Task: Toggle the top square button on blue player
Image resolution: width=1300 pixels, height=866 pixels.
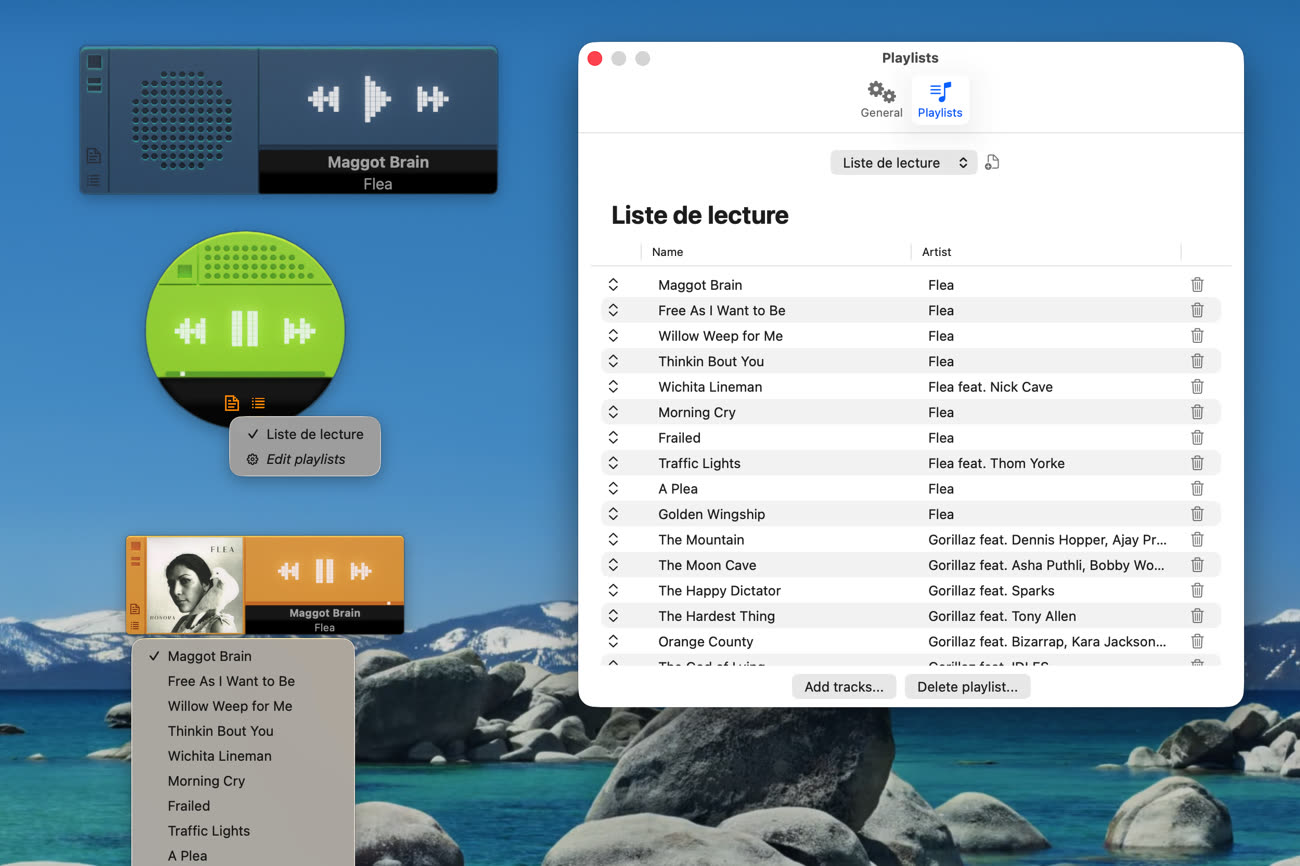Action: (94, 62)
